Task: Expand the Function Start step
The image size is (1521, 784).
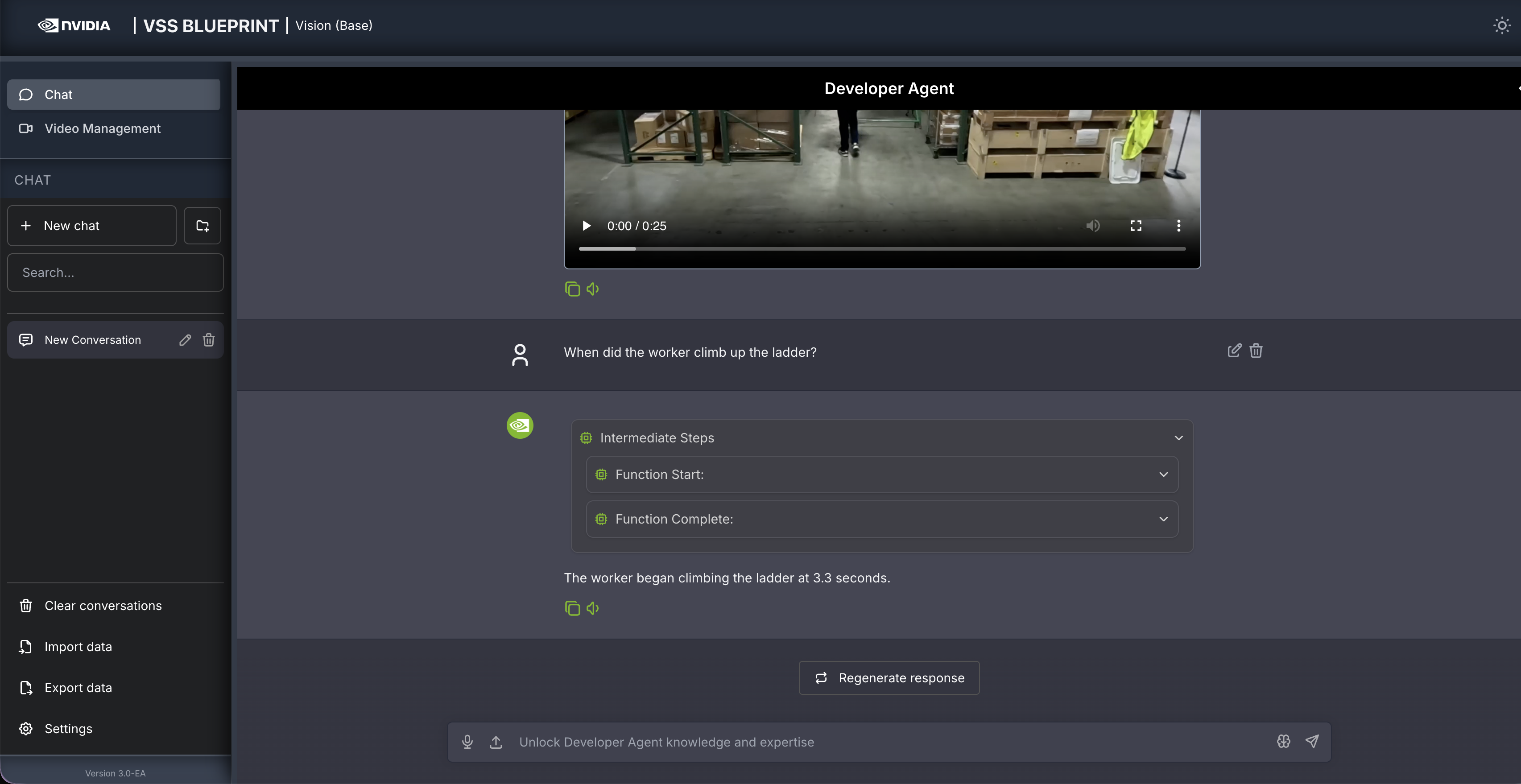Action: tap(1163, 475)
